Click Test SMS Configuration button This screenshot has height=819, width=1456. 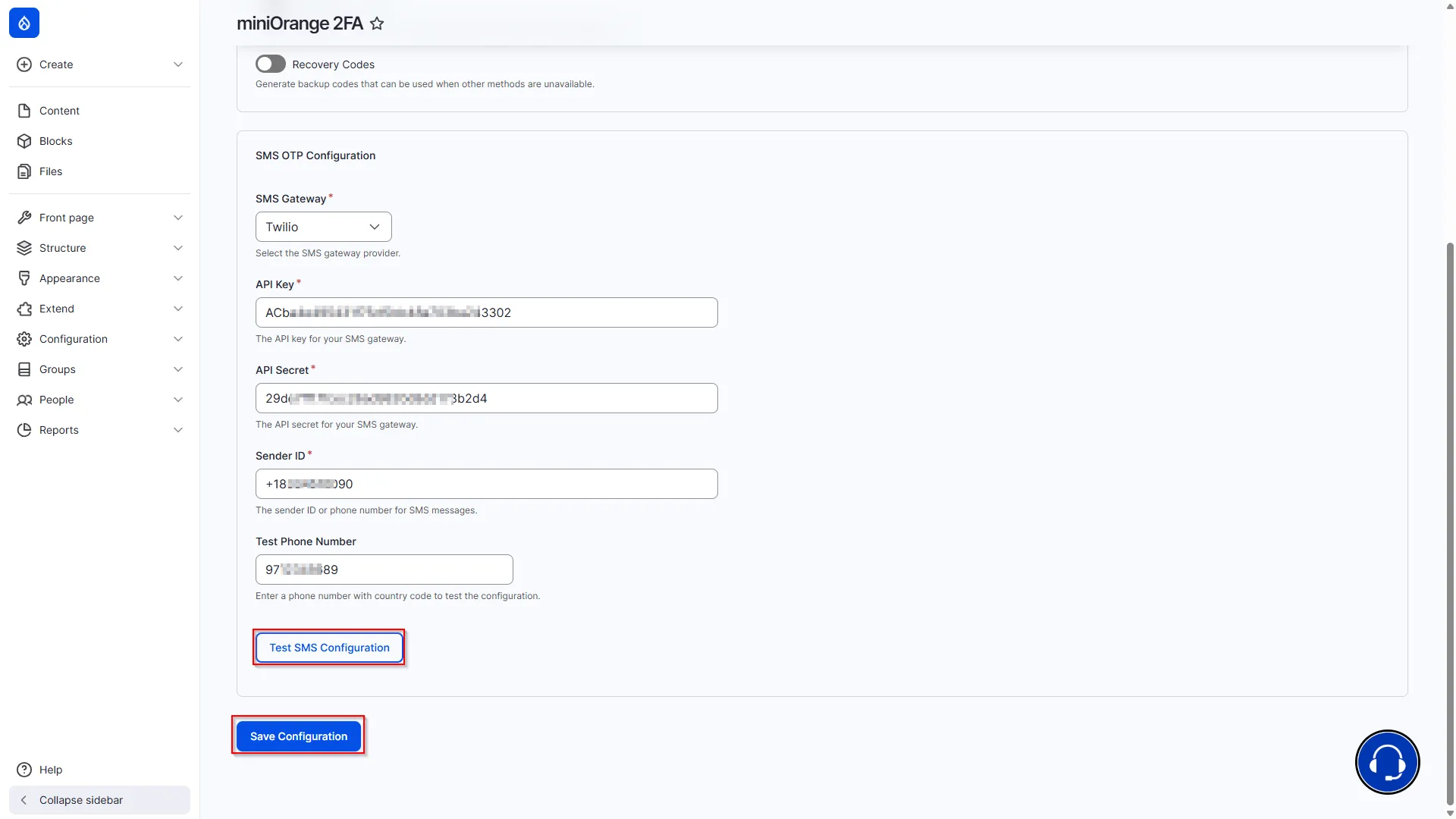point(329,648)
